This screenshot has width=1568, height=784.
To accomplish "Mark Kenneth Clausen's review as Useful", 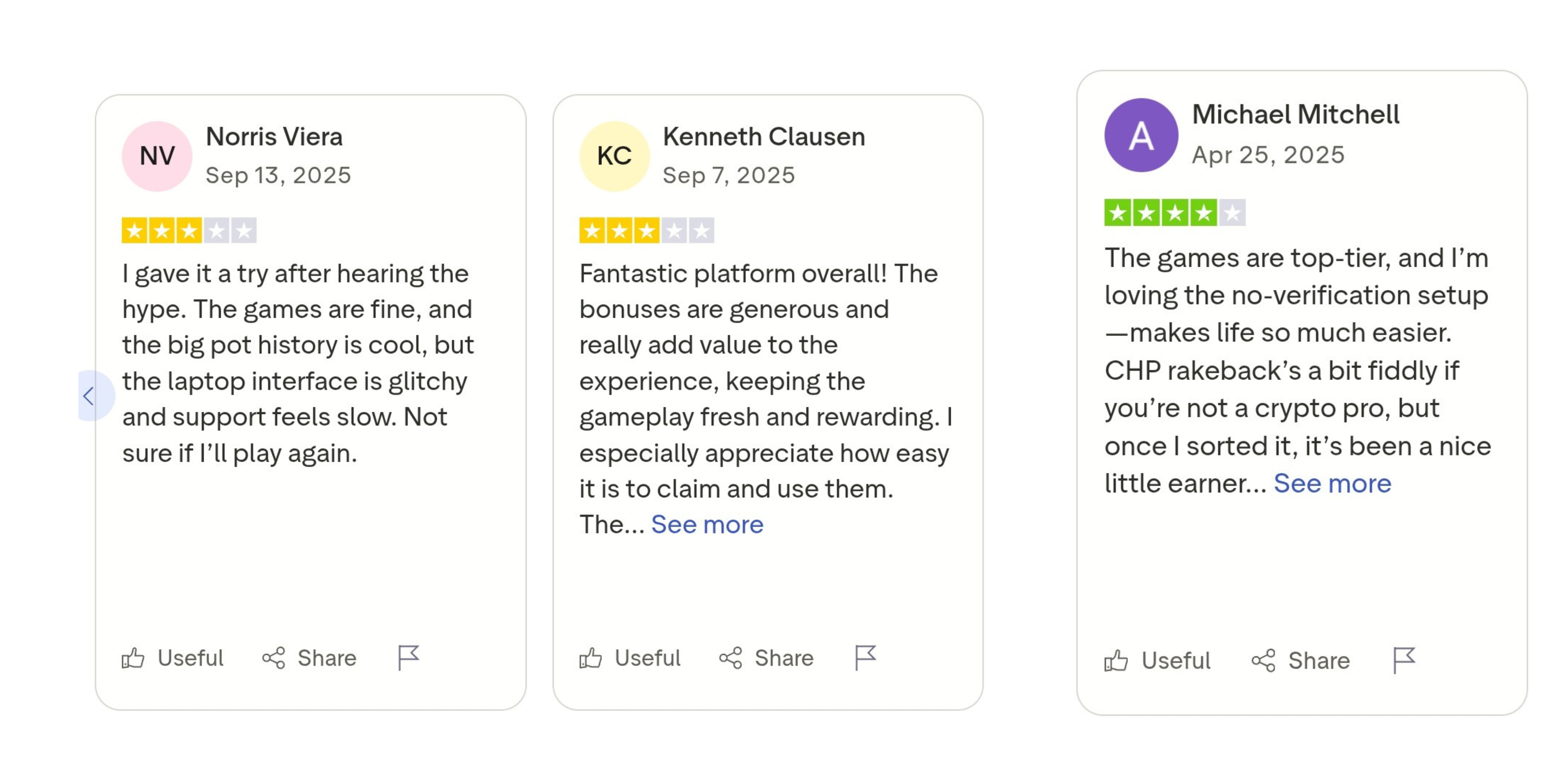I will [630, 658].
